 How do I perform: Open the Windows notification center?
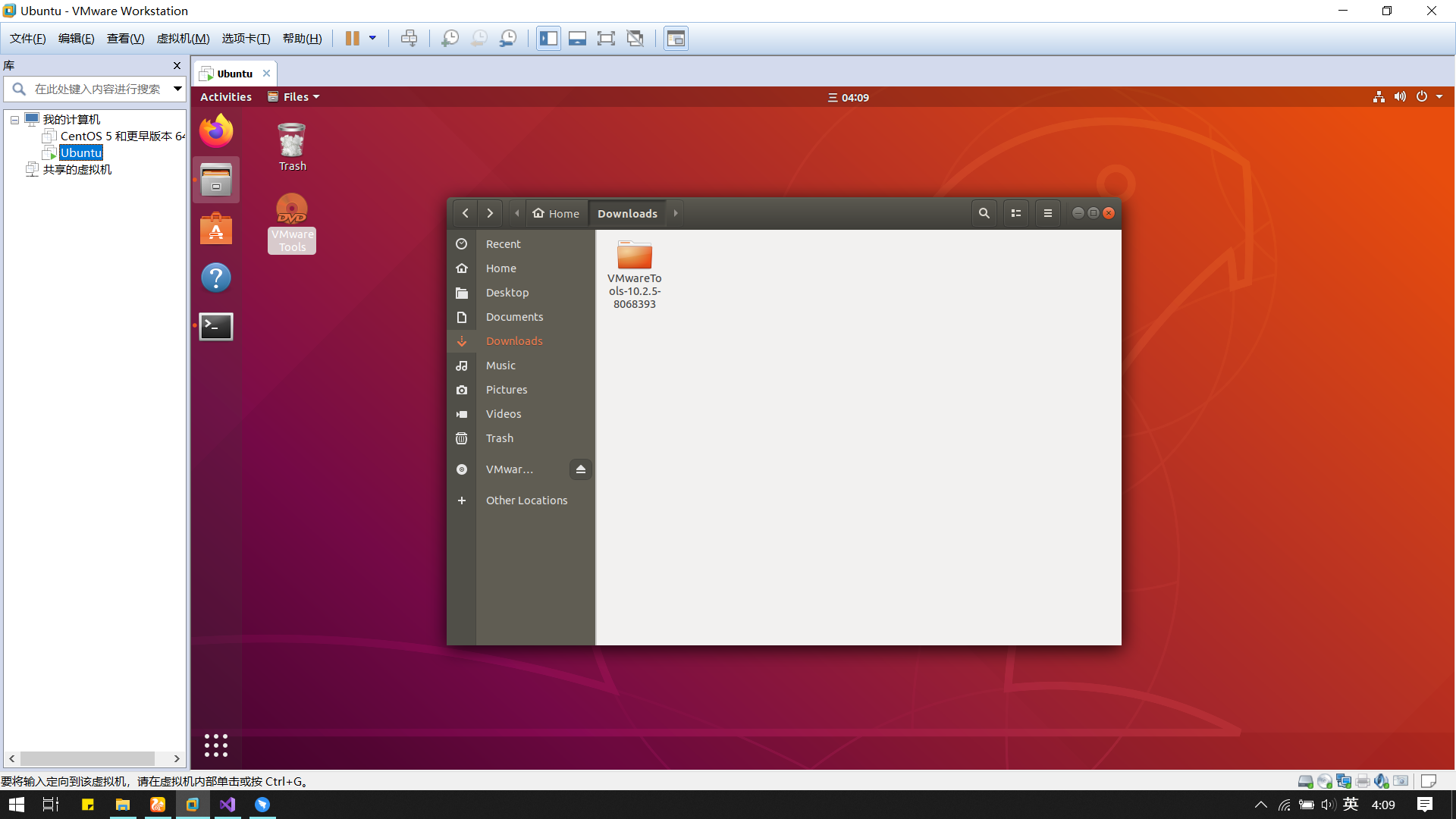1425,805
